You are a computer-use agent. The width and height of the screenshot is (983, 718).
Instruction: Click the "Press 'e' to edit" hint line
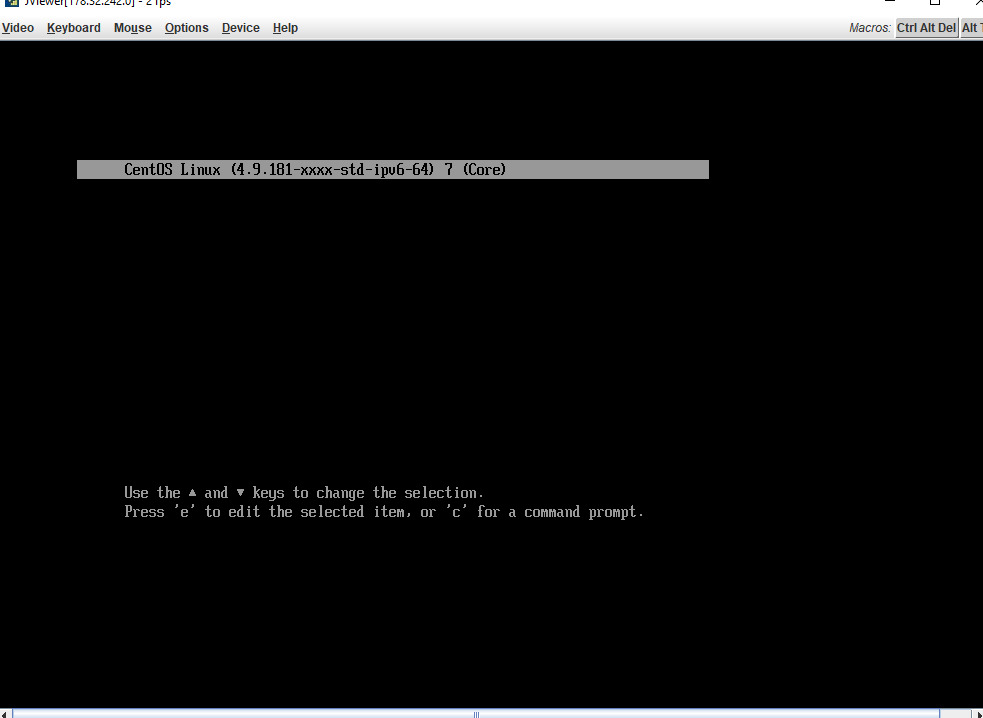click(x=384, y=512)
